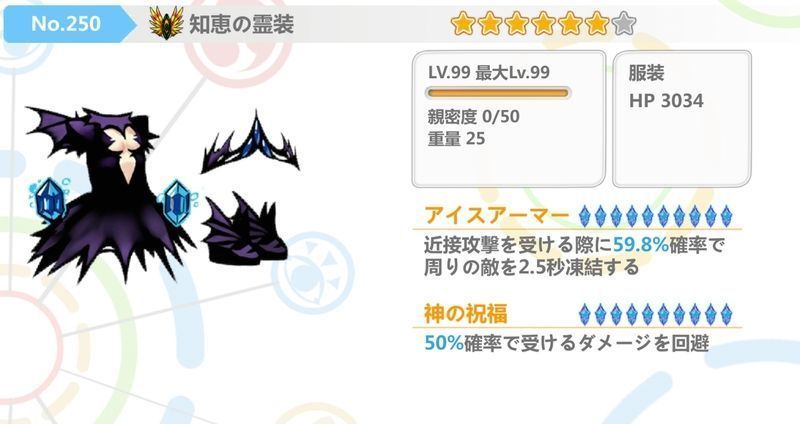800x424 pixels.
Task: Click the 親密度 0/50 intimacy text
Action: 473,117
